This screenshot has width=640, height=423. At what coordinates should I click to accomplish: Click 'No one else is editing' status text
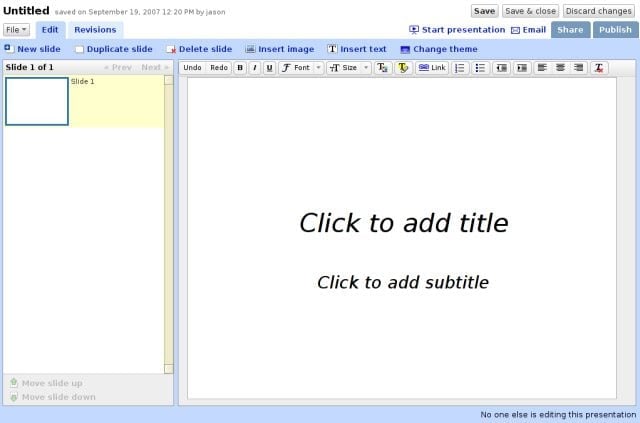point(558,414)
